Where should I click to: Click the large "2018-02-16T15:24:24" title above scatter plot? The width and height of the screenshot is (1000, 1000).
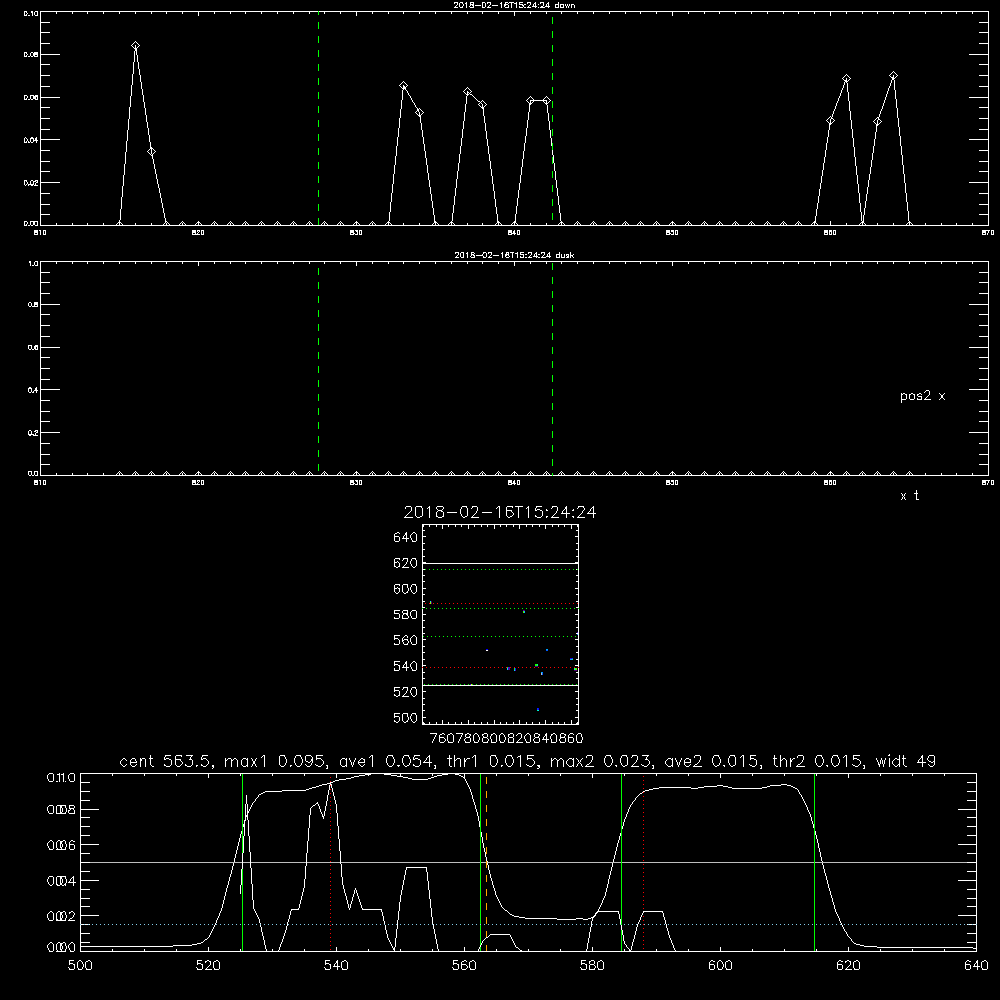click(500, 512)
